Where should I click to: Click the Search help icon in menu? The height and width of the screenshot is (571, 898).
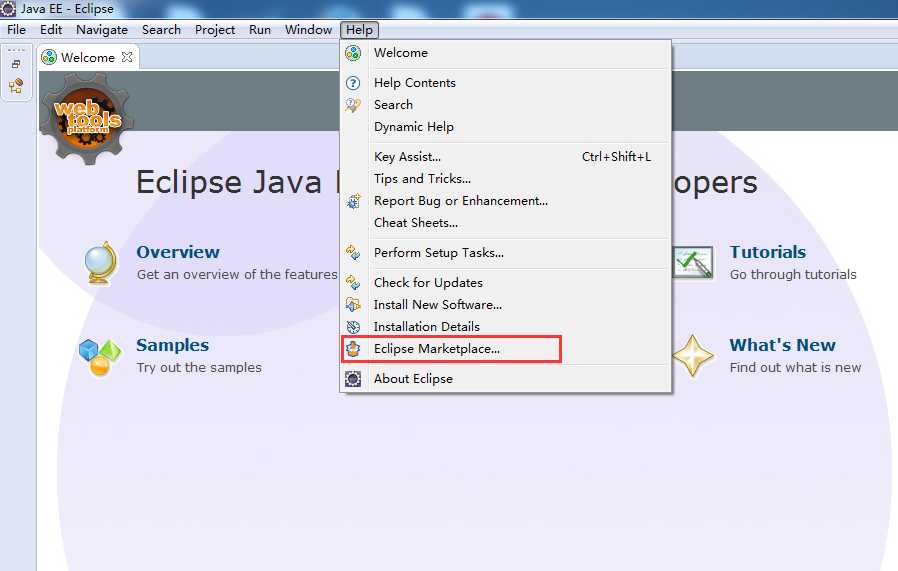tap(353, 105)
